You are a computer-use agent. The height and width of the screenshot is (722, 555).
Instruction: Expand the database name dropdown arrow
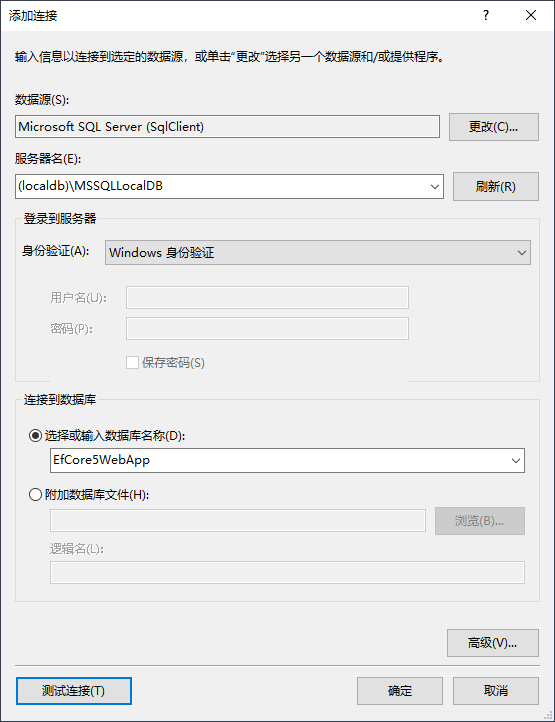coord(516,460)
